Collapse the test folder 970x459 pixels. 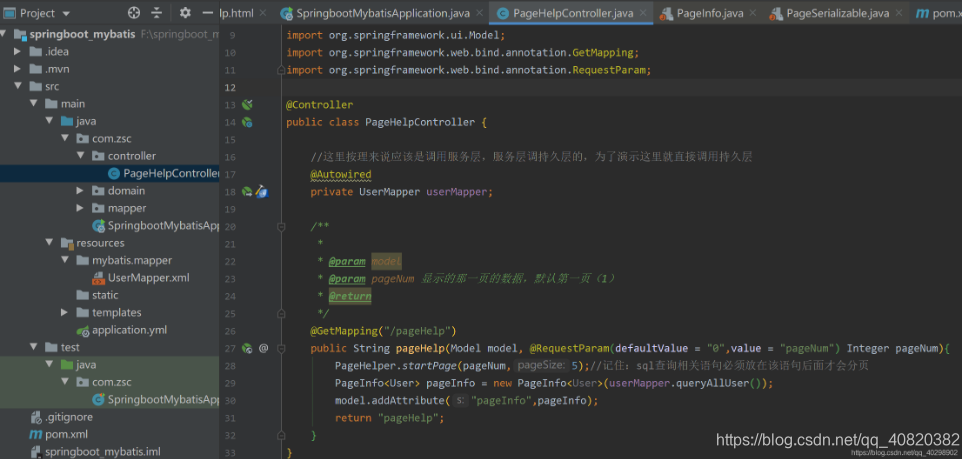pyautogui.click(x=33, y=347)
